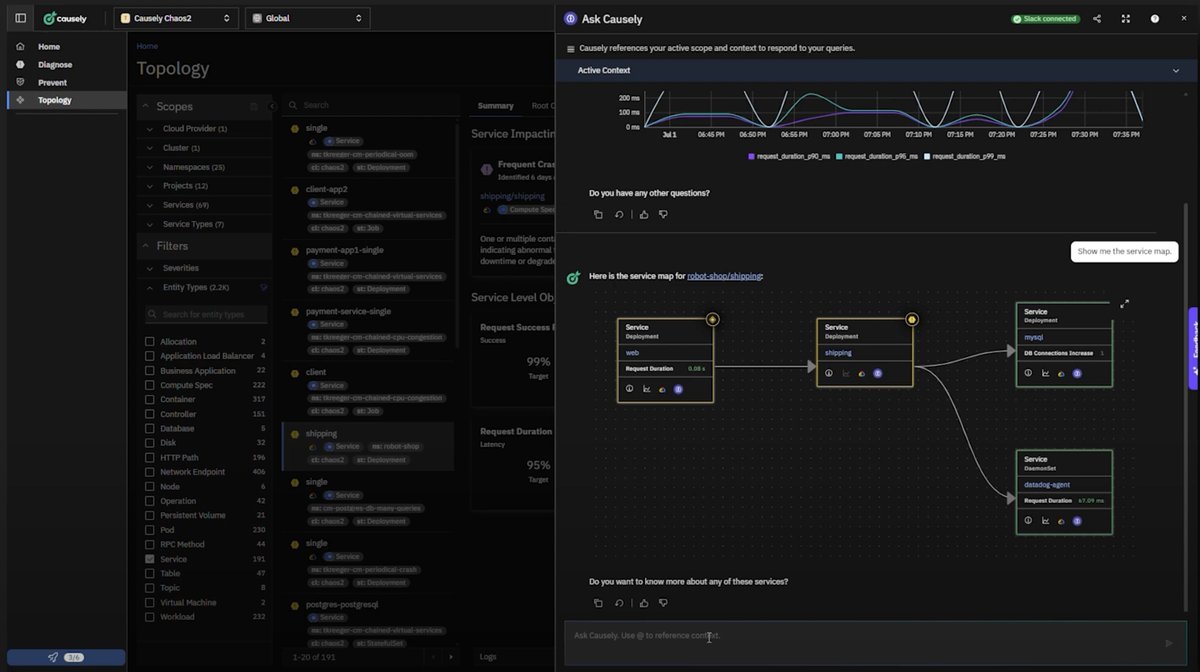Screen dimensions: 1200x672
Task: Thumbs up the service map response
Action: [643, 603]
